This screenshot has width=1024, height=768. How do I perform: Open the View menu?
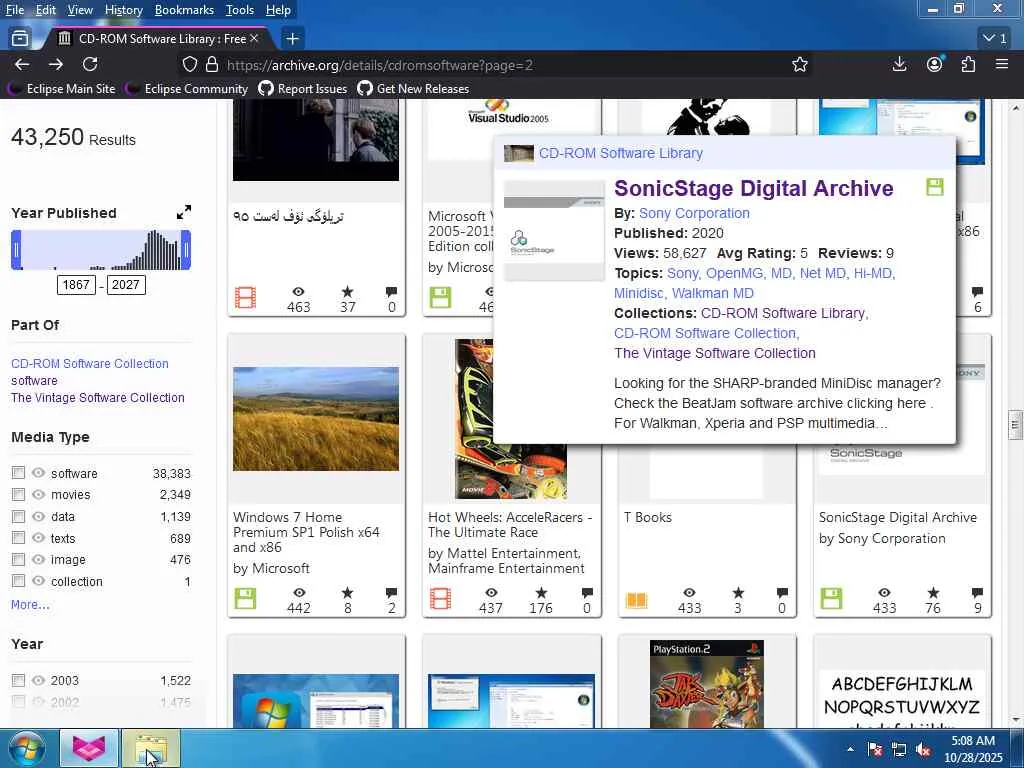point(80,10)
